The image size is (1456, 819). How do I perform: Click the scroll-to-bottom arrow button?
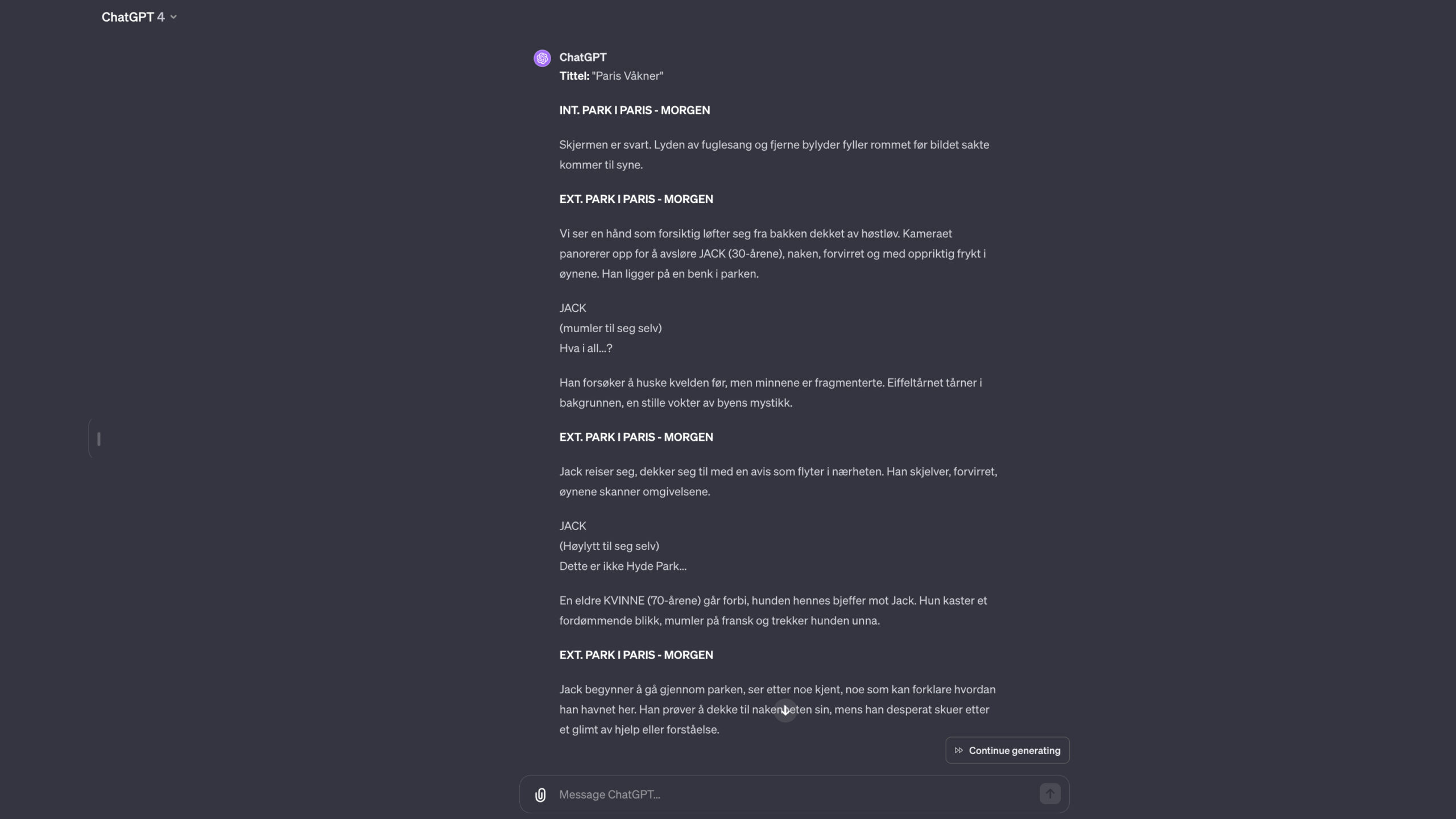785,710
